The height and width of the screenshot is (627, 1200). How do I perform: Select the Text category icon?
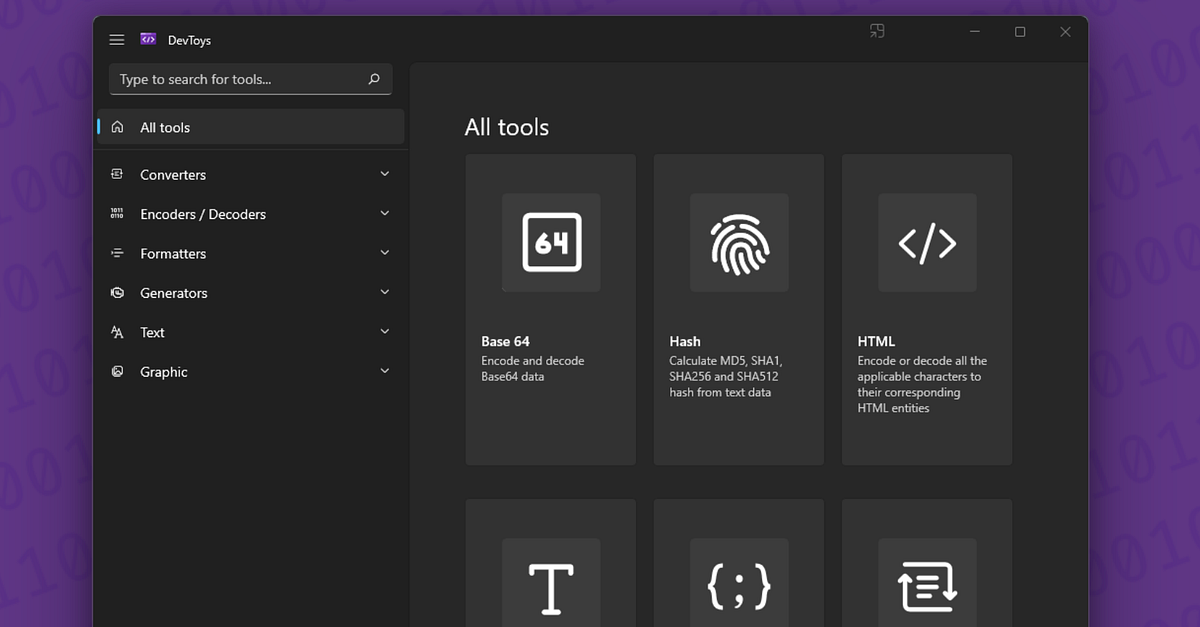coord(117,332)
